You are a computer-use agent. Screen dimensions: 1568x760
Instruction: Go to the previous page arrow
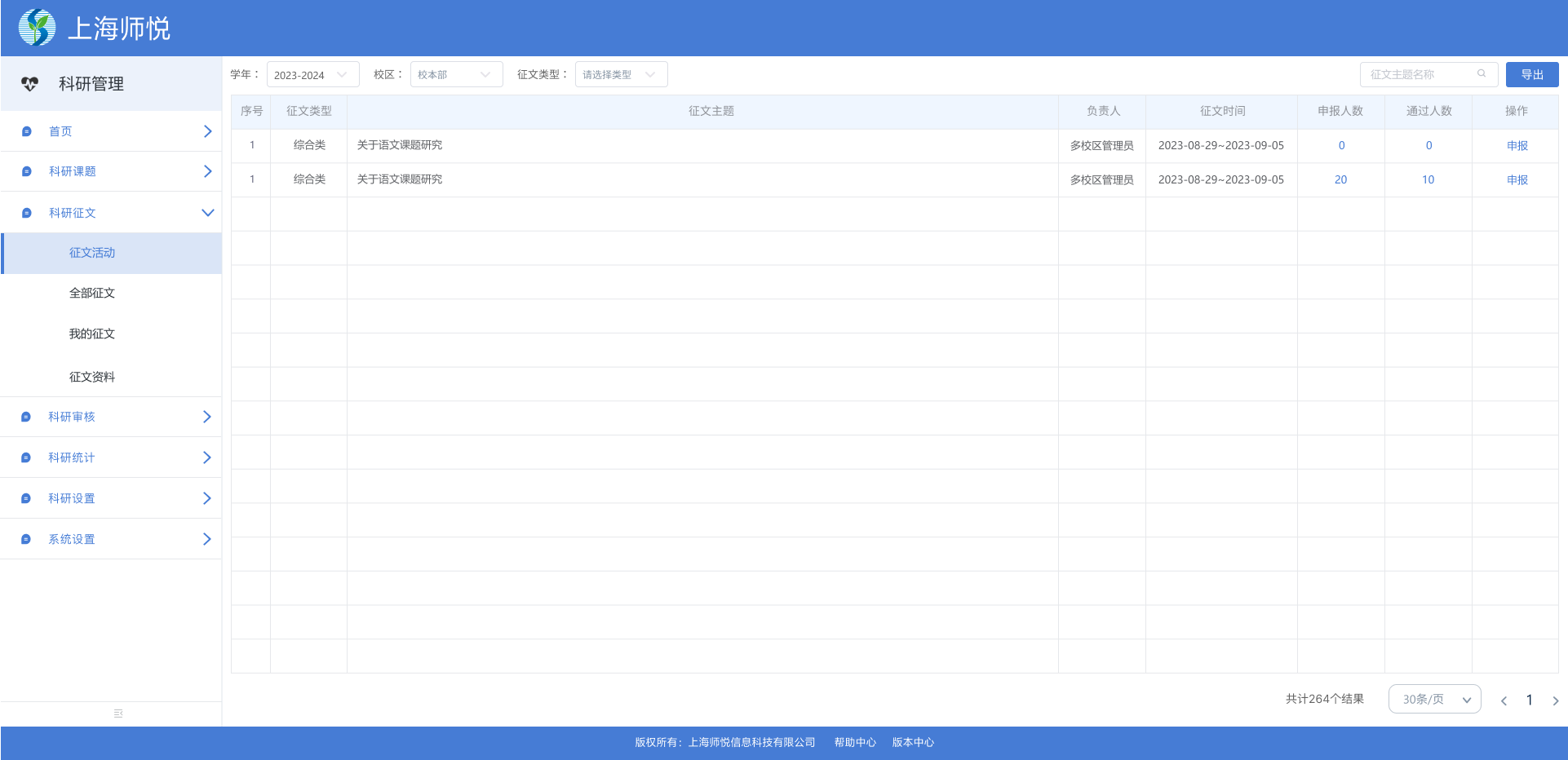[x=1504, y=700]
